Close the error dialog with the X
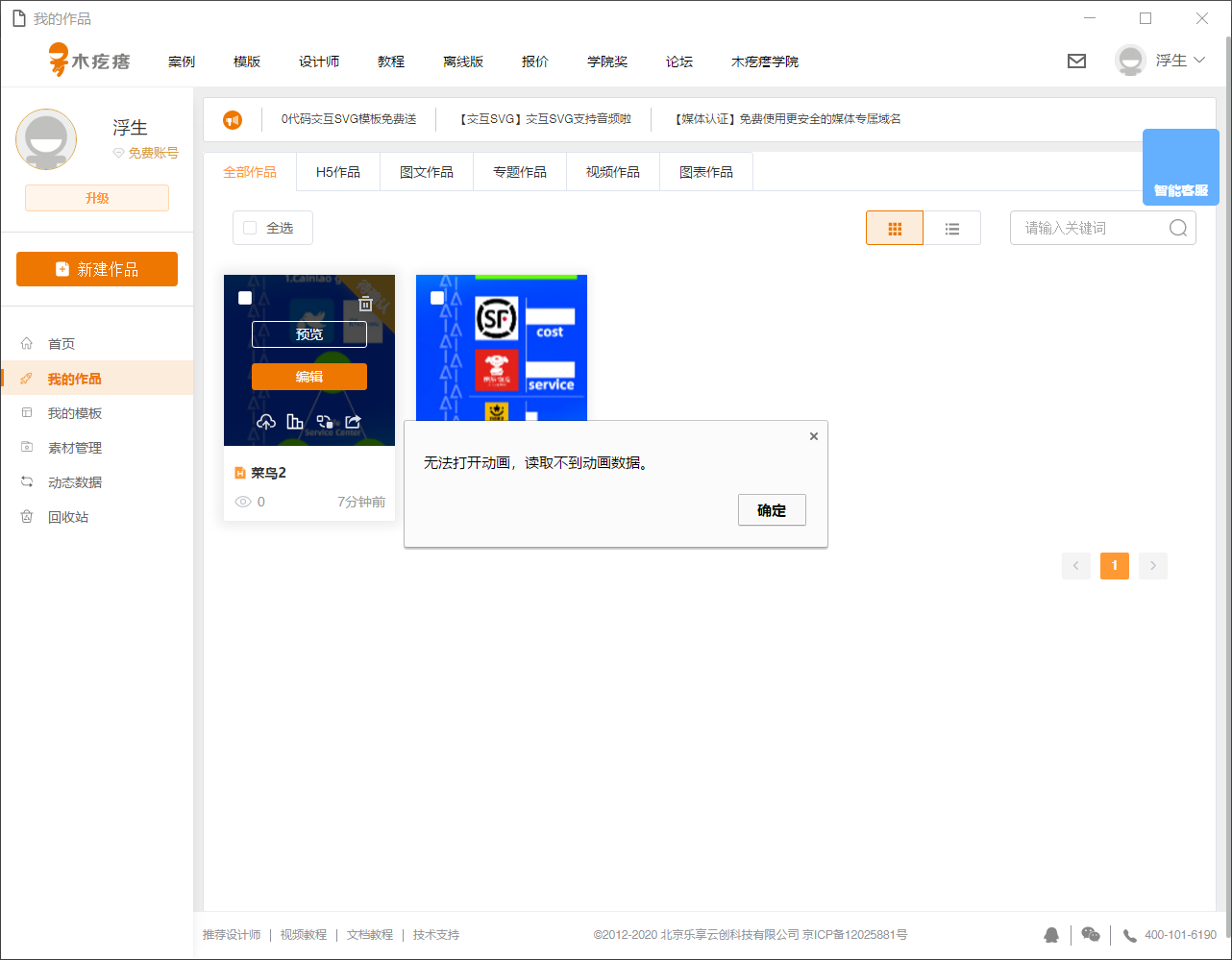 coord(814,436)
